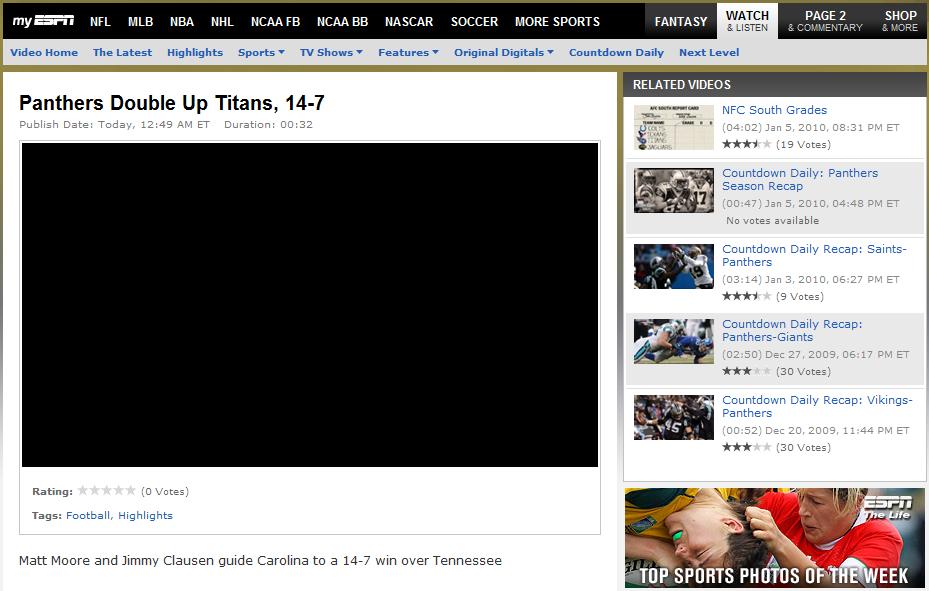Open NCAA FB in top navigation
Screen dimensions: 929x591
(x=276, y=22)
